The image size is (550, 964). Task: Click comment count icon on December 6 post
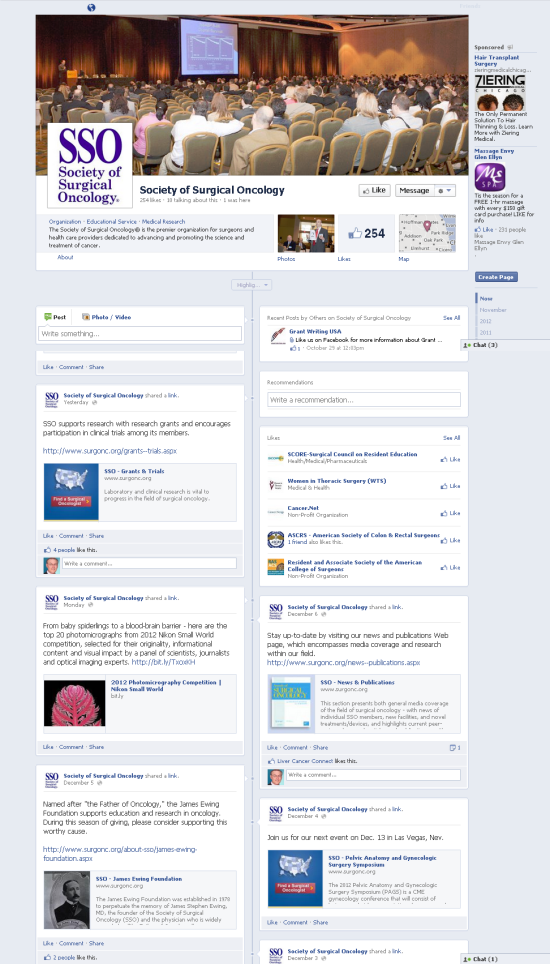(455, 748)
